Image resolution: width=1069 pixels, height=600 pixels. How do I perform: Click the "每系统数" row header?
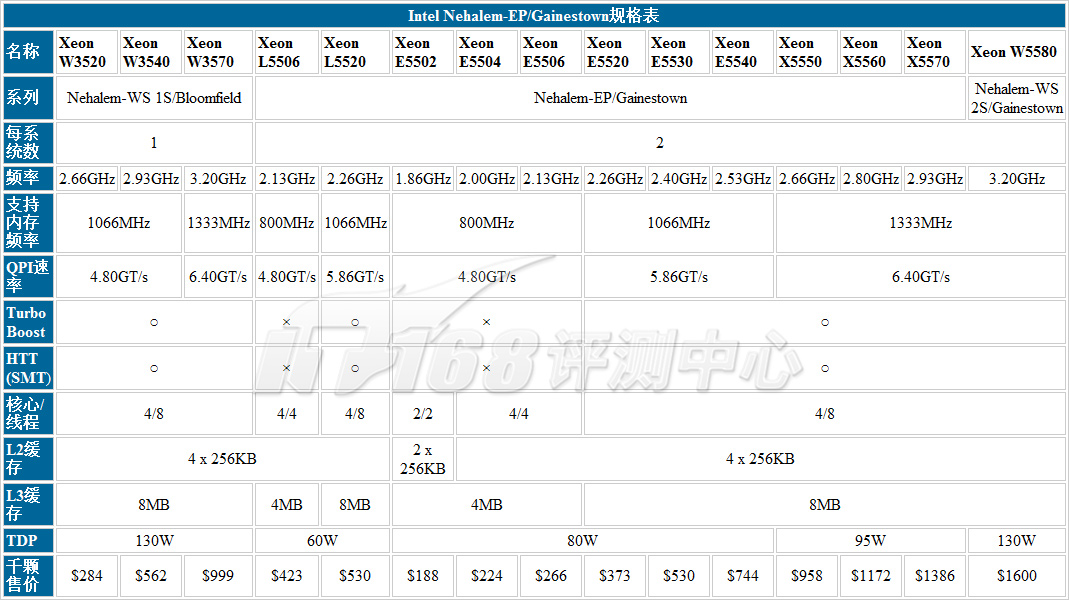tap(28, 142)
